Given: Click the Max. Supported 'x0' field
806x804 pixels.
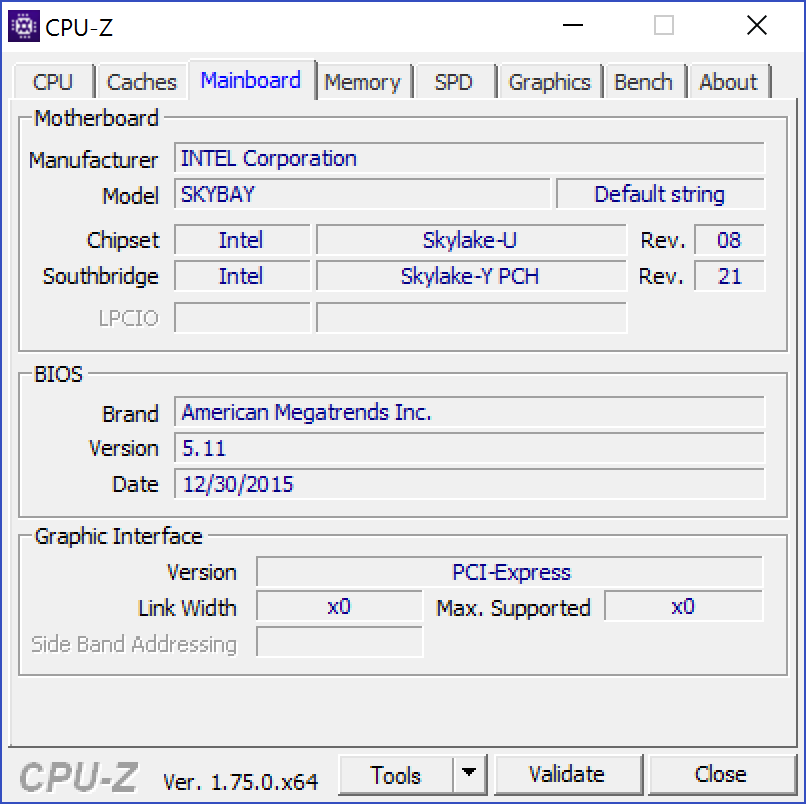Looking at the screenshot, I should tap(684, 607).
